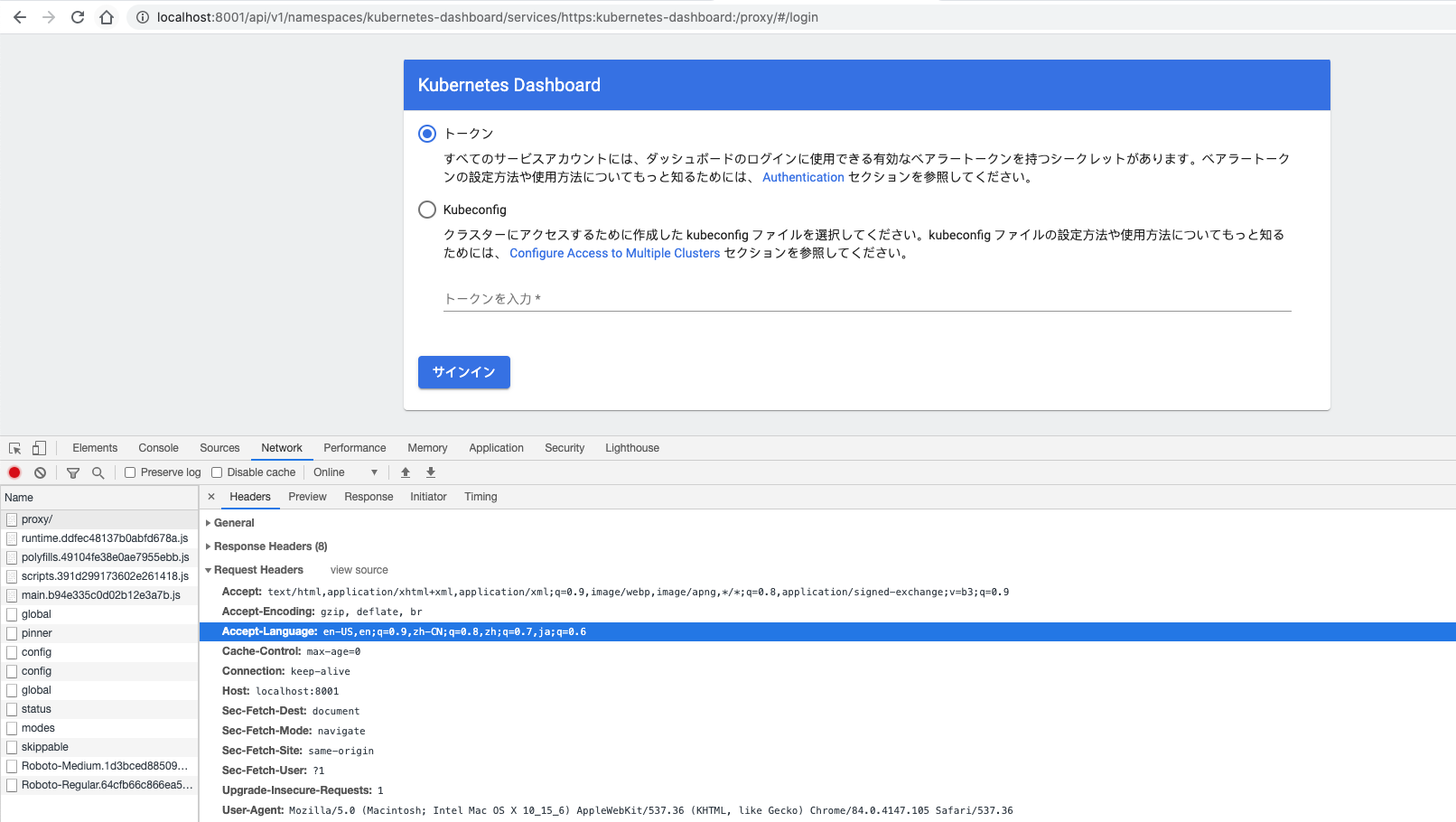Image resolution: width=1456 pixels, height=822 pixels.
Task: Select the polyfills.49104fe38e0ae7955ebb.js request
Action: point(99,557)
